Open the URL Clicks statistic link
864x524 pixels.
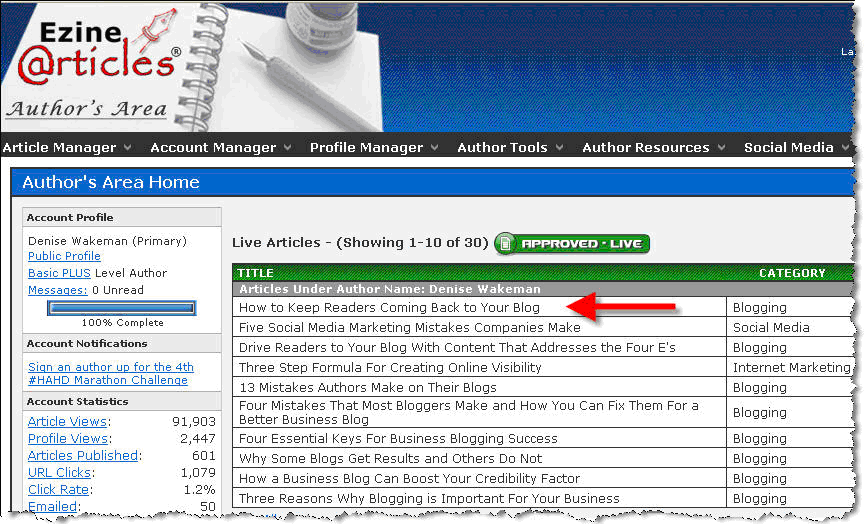[59, 473]
